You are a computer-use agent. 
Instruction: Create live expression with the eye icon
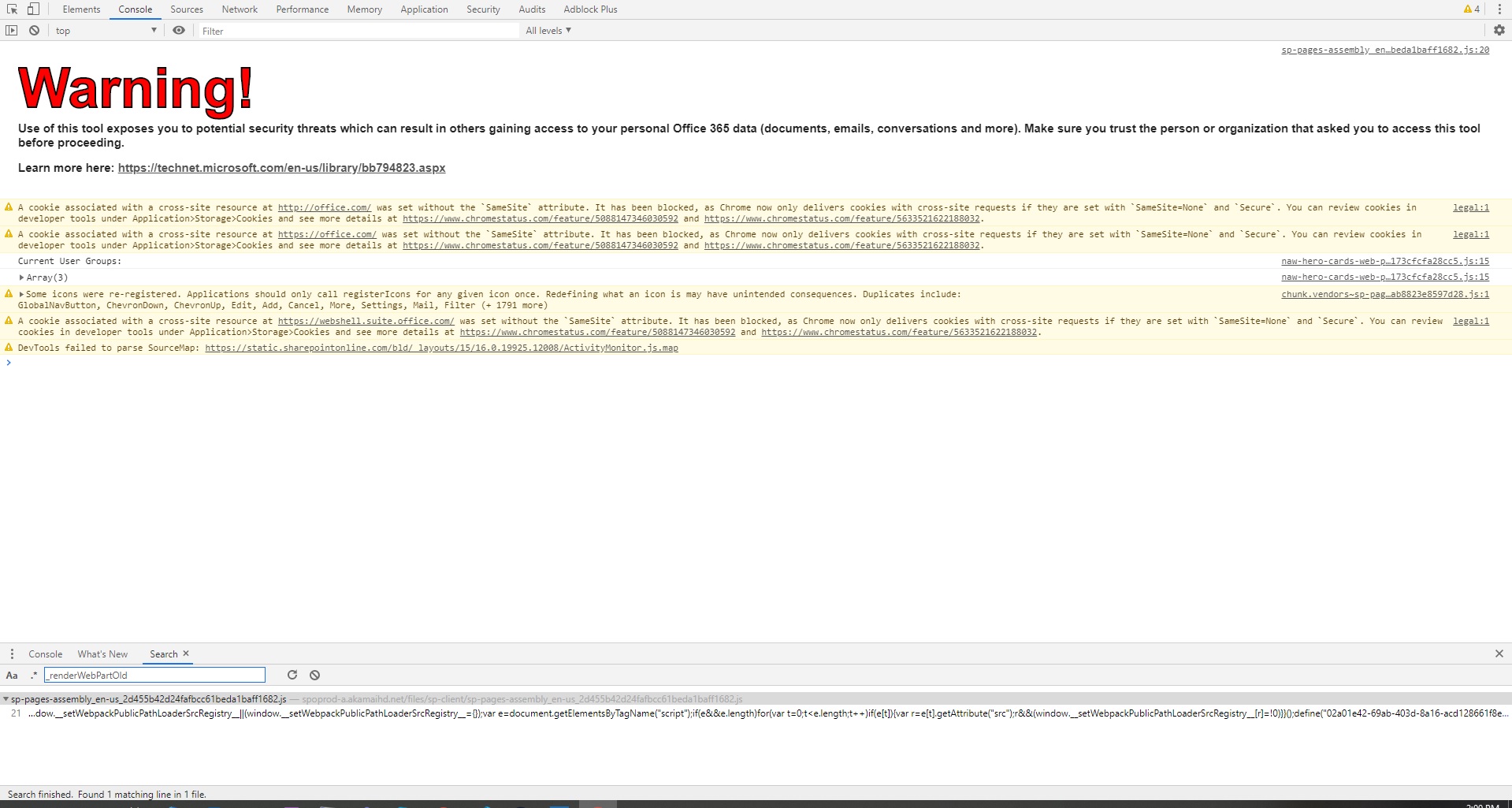pyautogui.click(x=179, y=30)
